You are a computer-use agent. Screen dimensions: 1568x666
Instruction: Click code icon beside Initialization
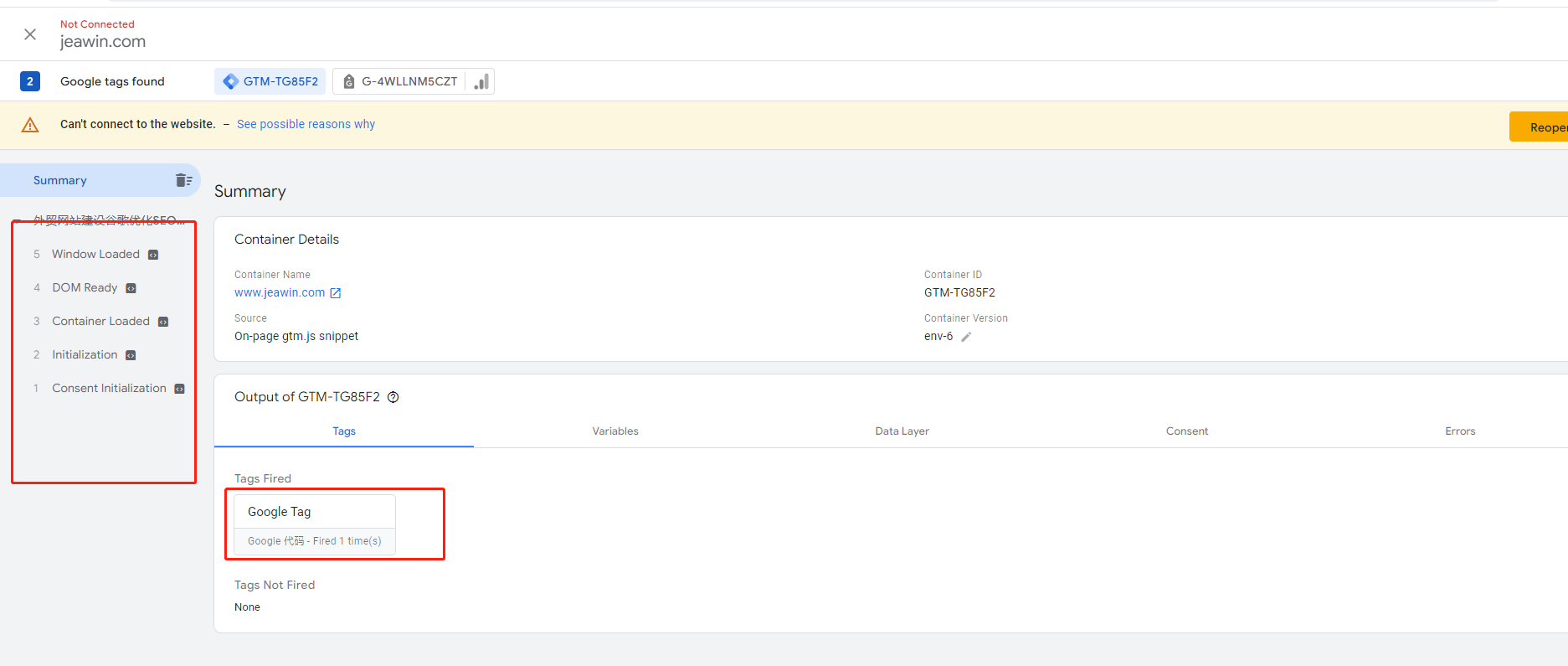click(131, 355)
